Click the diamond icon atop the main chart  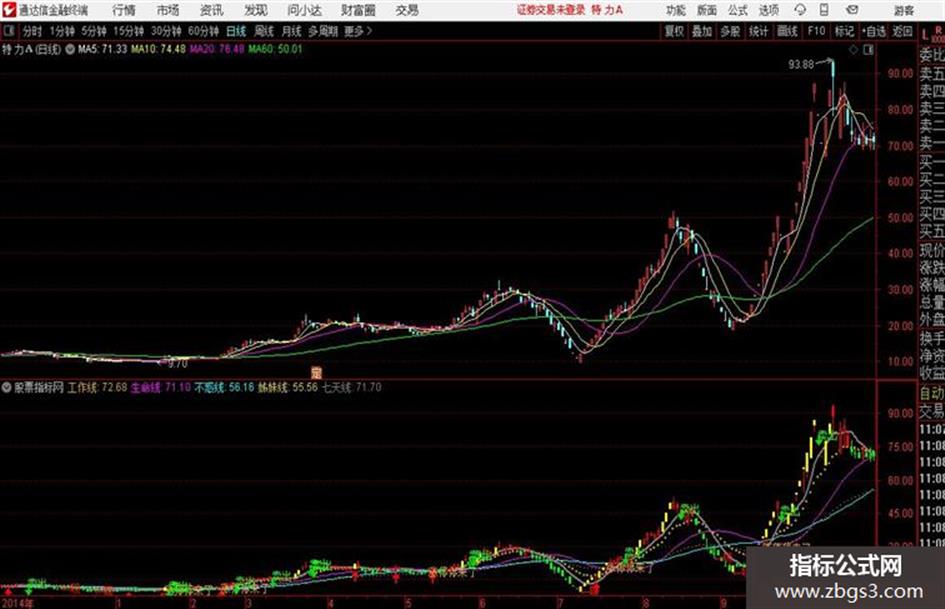pyautogui.click(x=853, y=50)
